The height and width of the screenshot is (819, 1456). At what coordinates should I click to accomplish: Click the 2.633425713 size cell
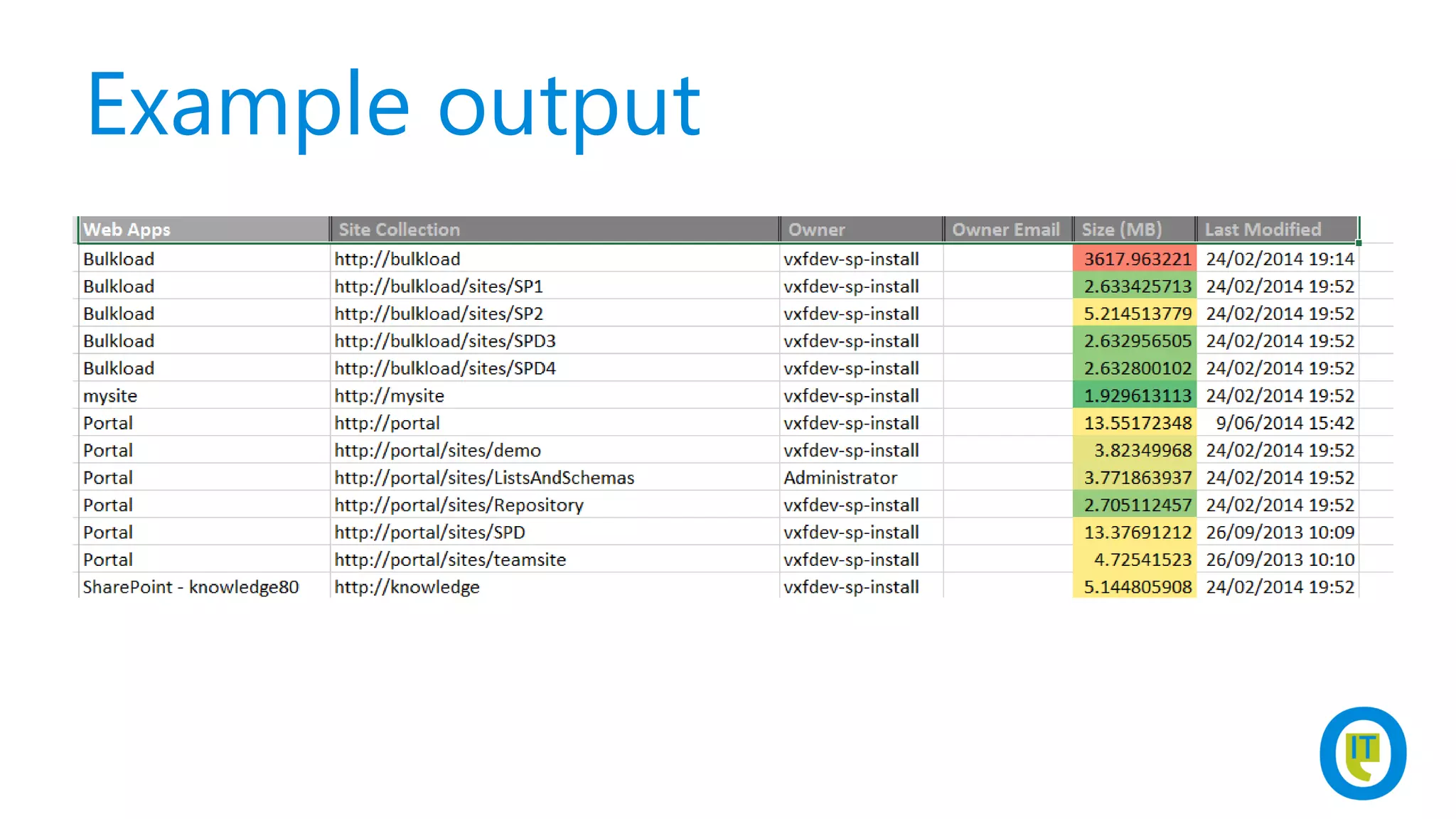(1135, 287)
